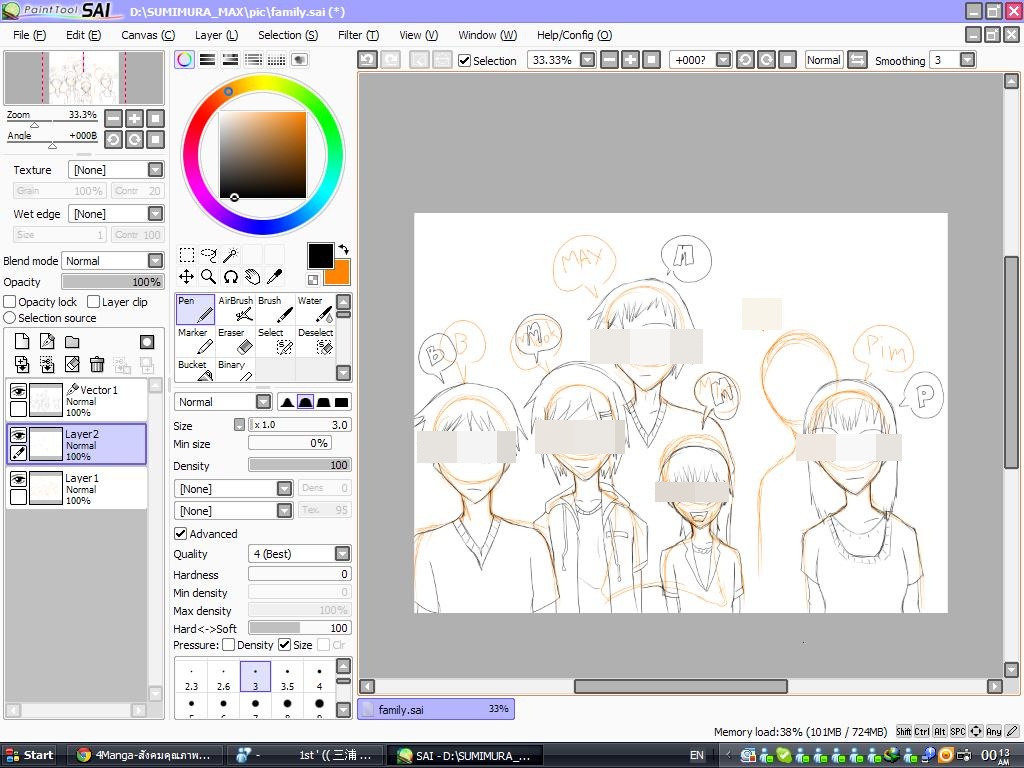
Task: Pick the rectangular selection tool
Action: pos(187,255)
